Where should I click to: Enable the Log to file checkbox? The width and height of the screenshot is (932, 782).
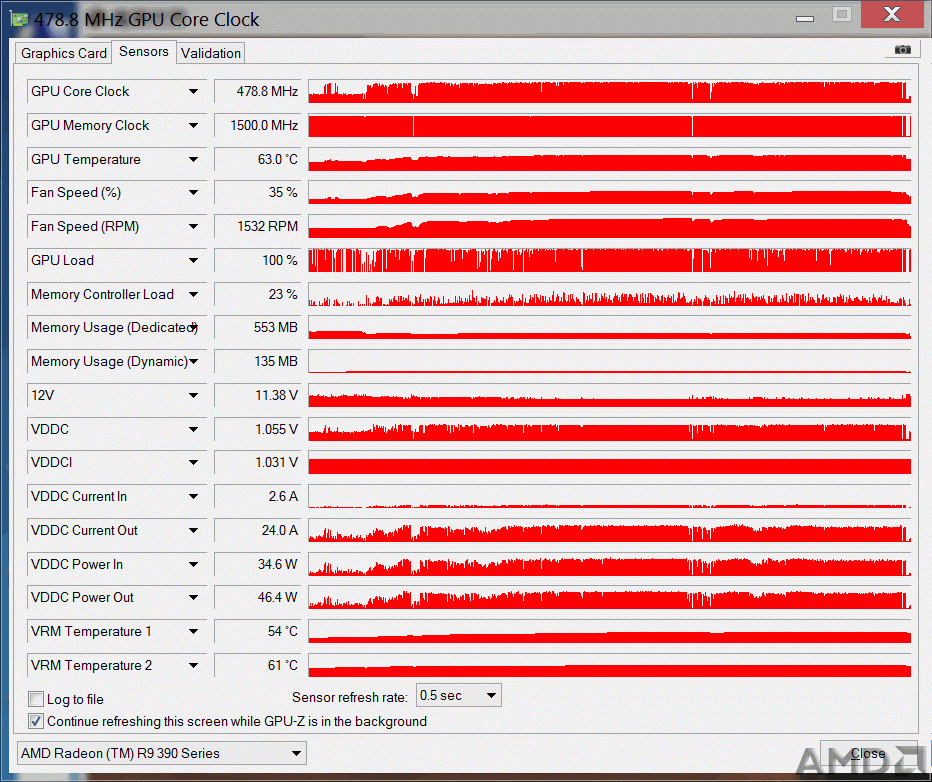click(x=36, y=699)
